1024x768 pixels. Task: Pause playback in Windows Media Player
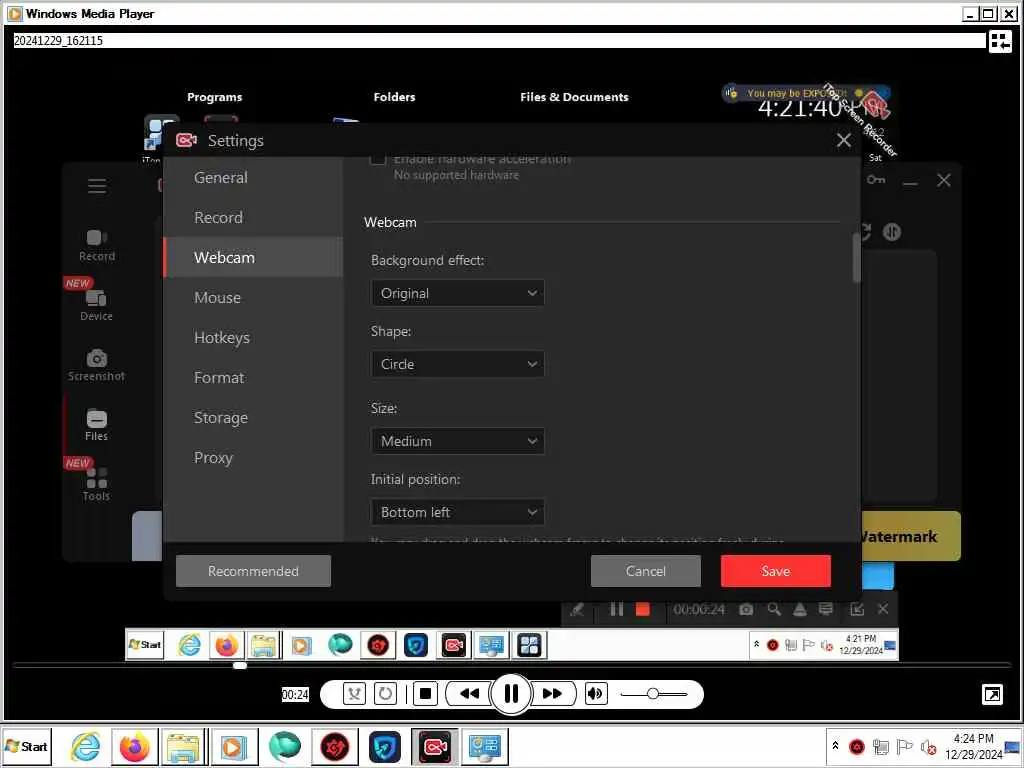pos(511,694)
